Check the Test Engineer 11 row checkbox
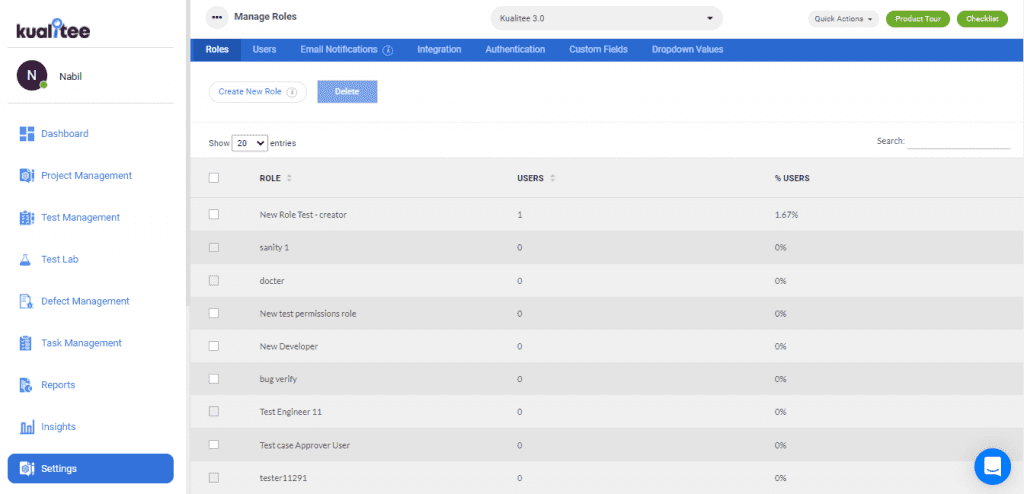Image resolution: width=1024 pixels, height=494 pixels. [214, 412]
